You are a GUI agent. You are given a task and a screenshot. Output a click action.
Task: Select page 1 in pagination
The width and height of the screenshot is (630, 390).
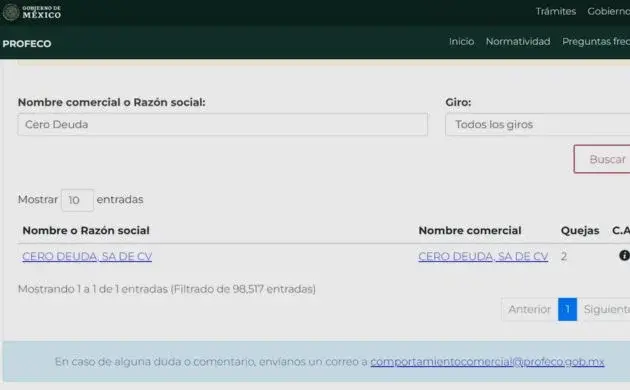(x=567, y=309)
